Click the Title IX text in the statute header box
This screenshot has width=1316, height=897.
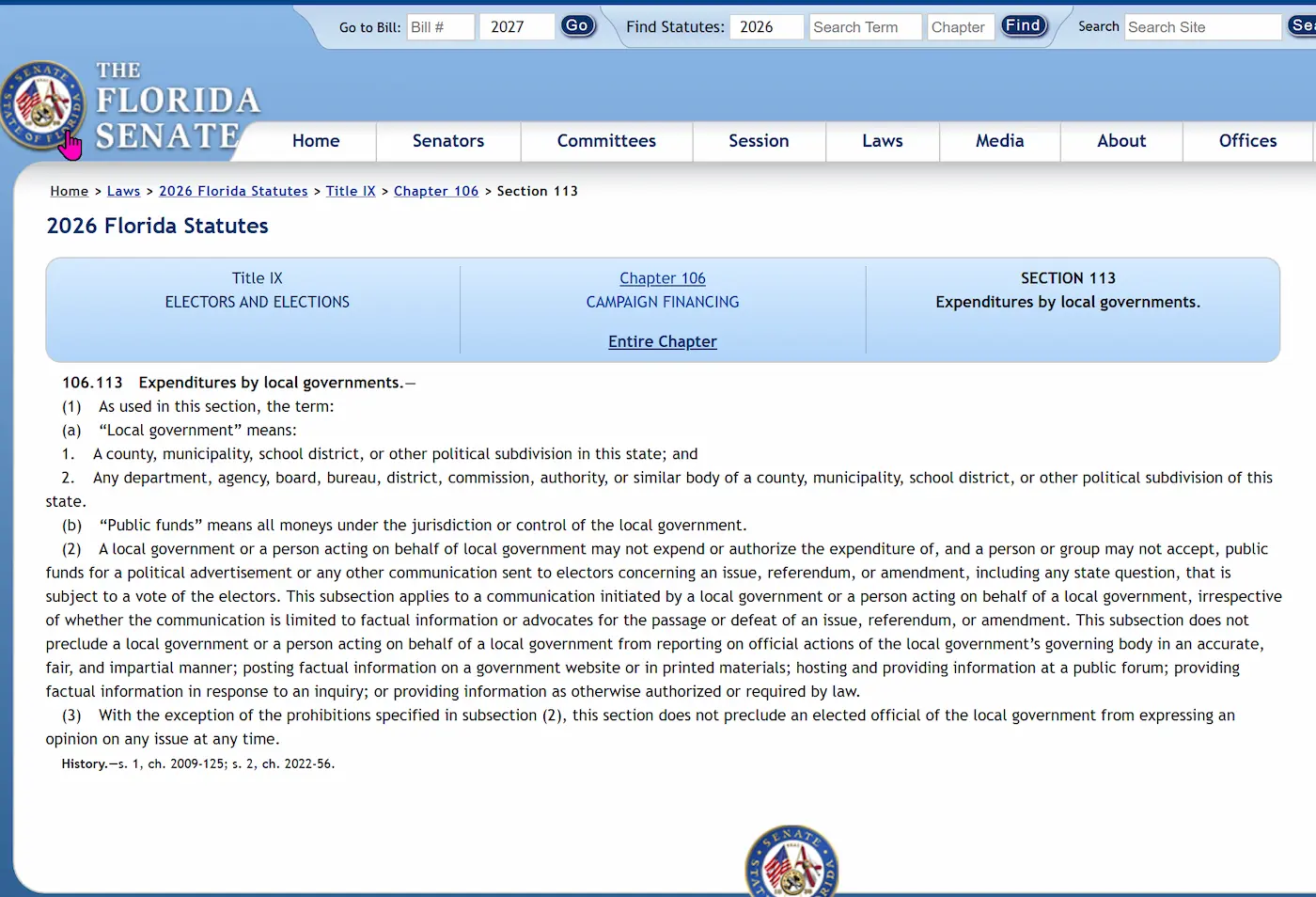point(258,278)
